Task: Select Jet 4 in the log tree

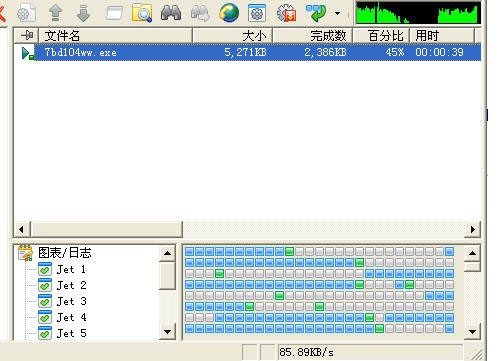Action: pyautogui.click(x=71, y=317)
